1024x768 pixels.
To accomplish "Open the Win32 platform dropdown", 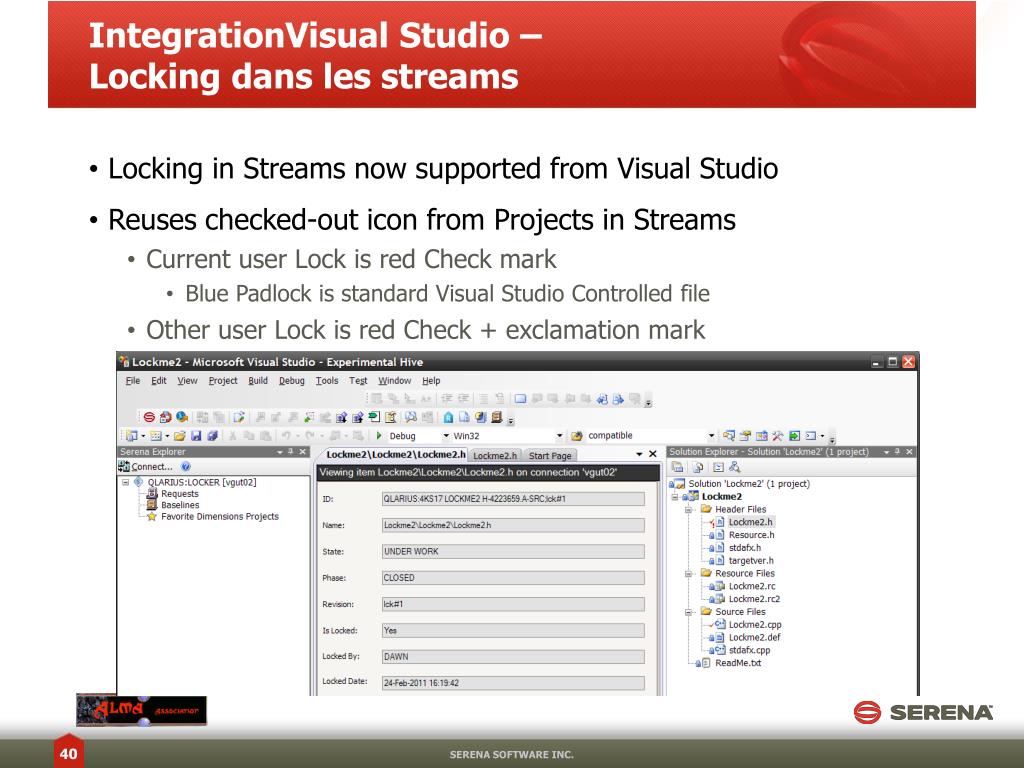I will pos(559,436).
